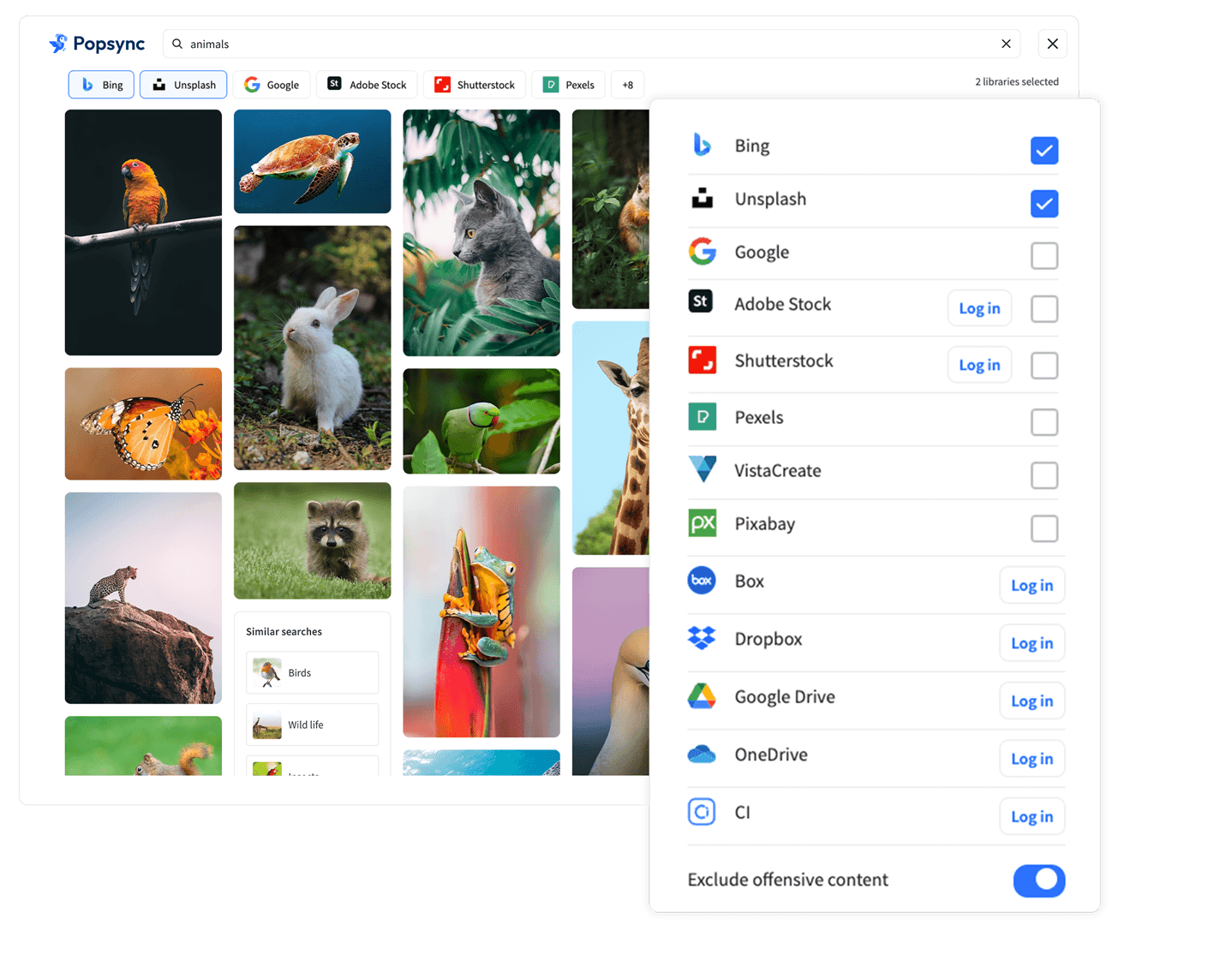The height and width of the screenshot is (960, 1232).
Task: Uncheck the Bing library checkbox
Action: (1044, 151)
